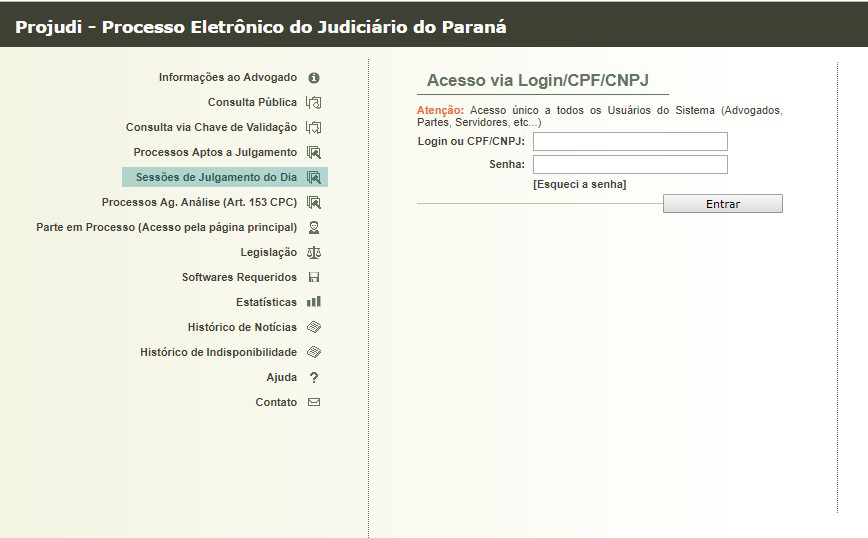Open Histórico de Notícias text link
Screen dimensions: 868x538
pos(242,327)
